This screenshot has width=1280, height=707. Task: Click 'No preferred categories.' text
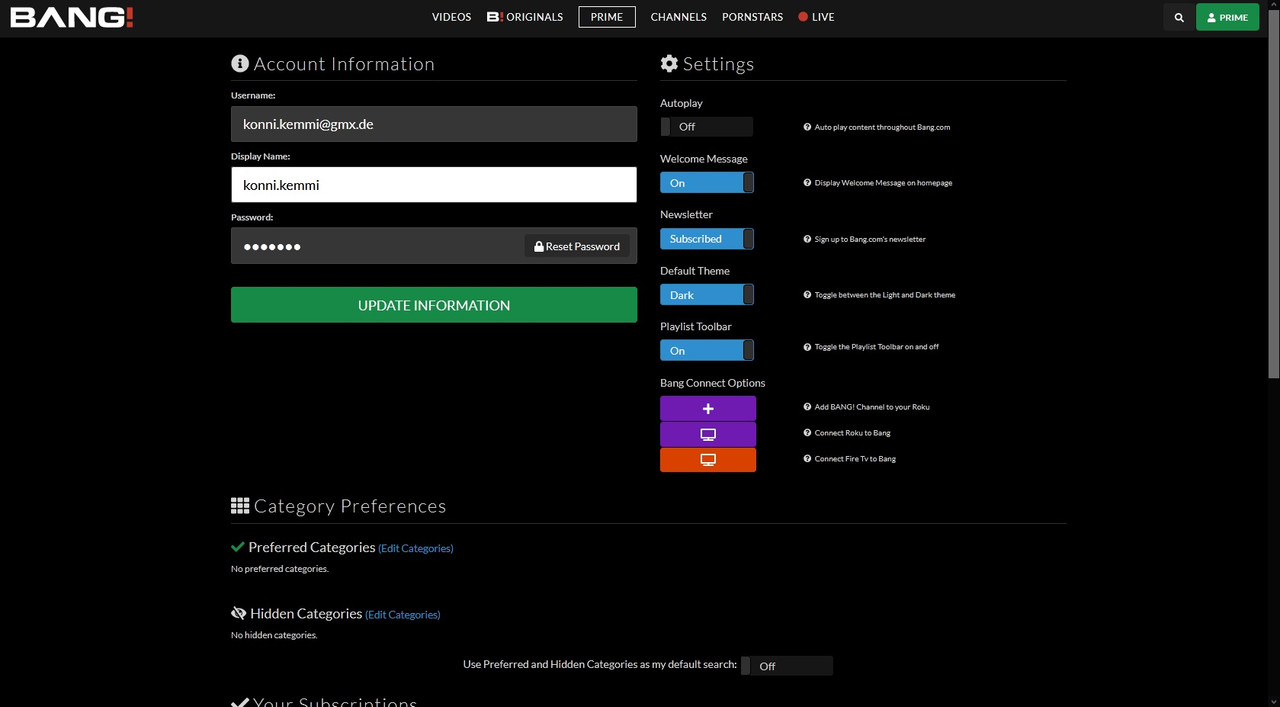(280, 569)
